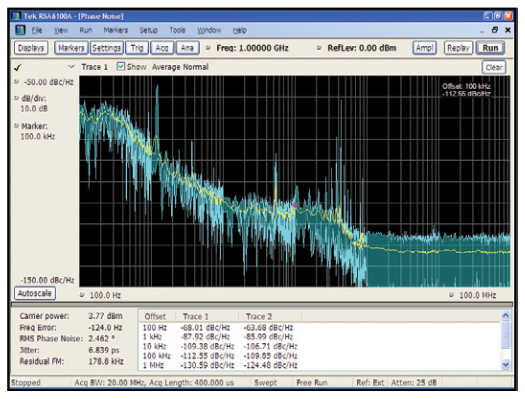The width and height of the screenshot is (525, 399).
Task: Select the start offset 100.0 Hz knob icon
Action: tap(82, 295)
